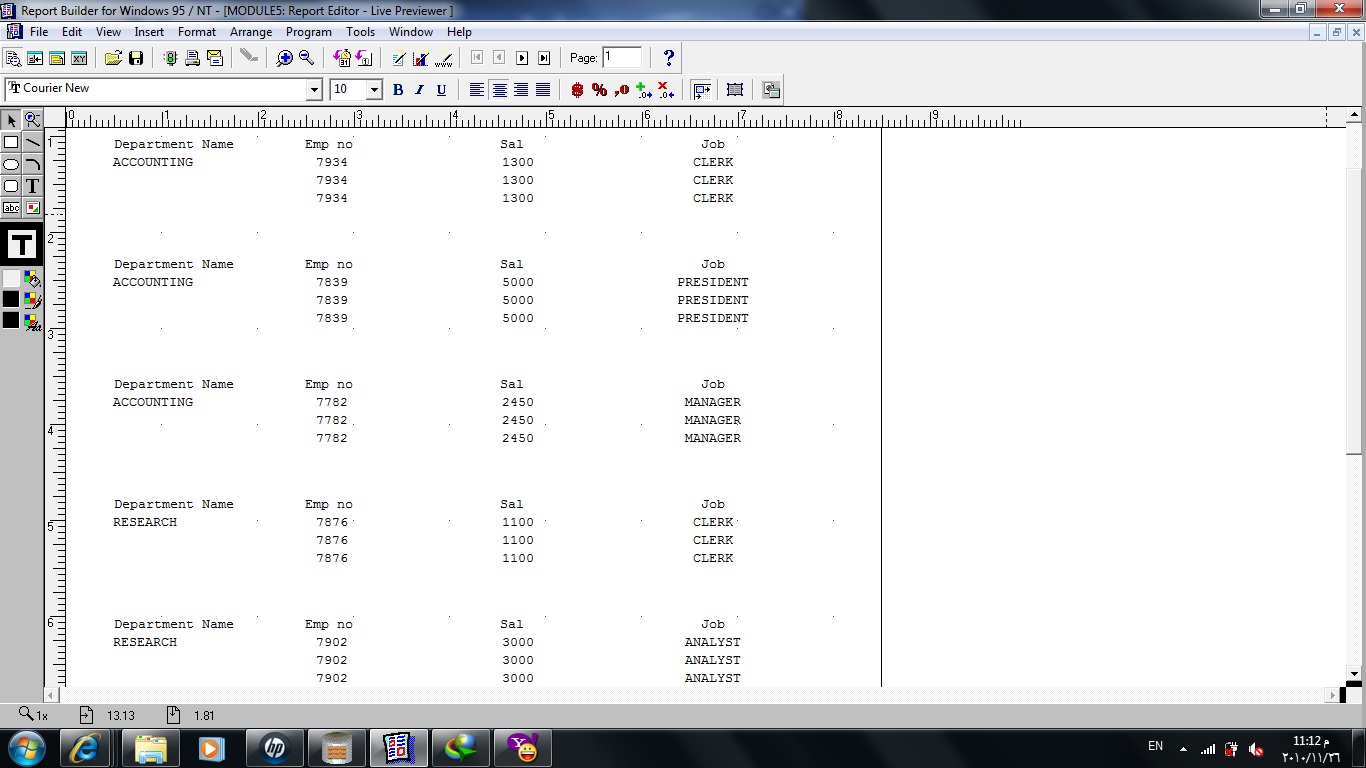Click the Zoom In magnifier icon
1366x768 pixels.
coord(285,58)
